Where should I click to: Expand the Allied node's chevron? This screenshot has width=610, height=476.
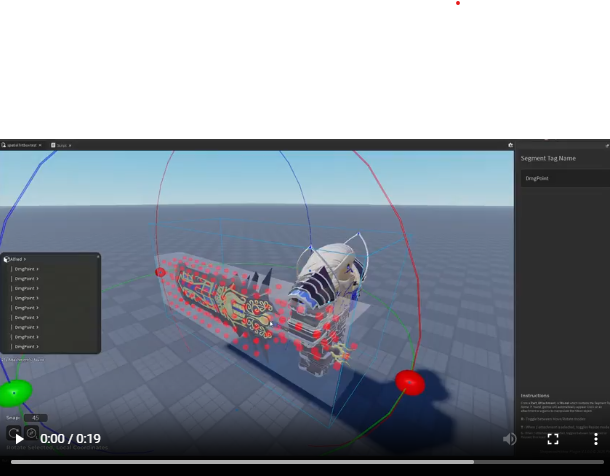[x=25, y=259]
